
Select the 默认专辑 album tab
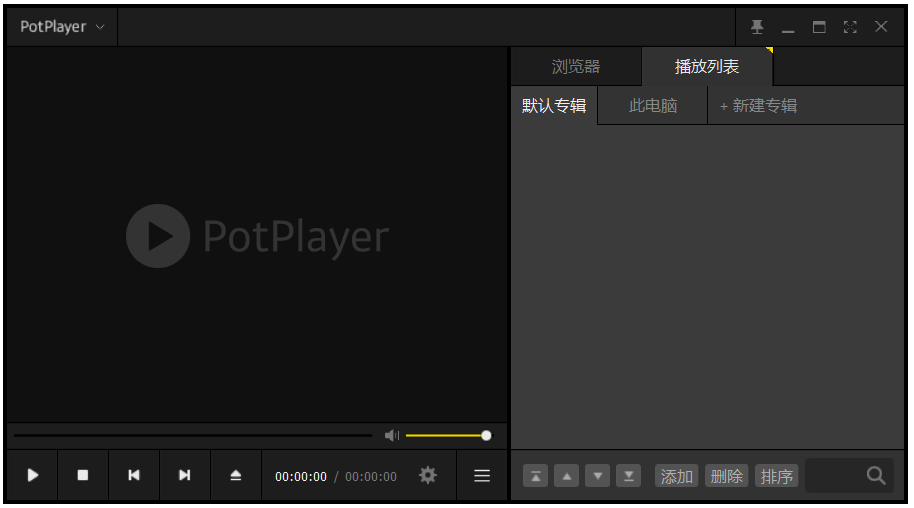pyautogui.click(x=554, y=106)
